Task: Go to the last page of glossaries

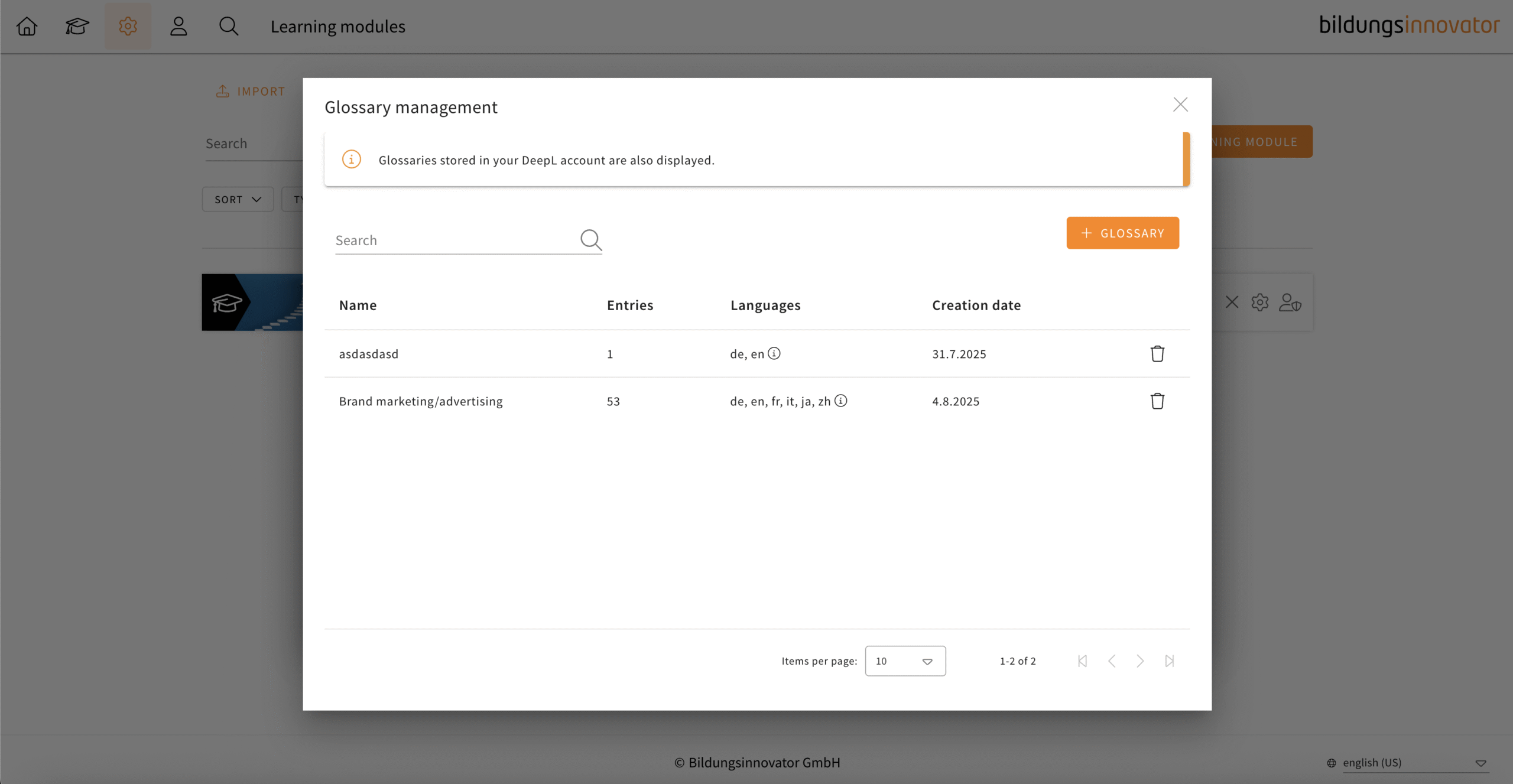Action: pyautogui.click(x=1169, y=661)
